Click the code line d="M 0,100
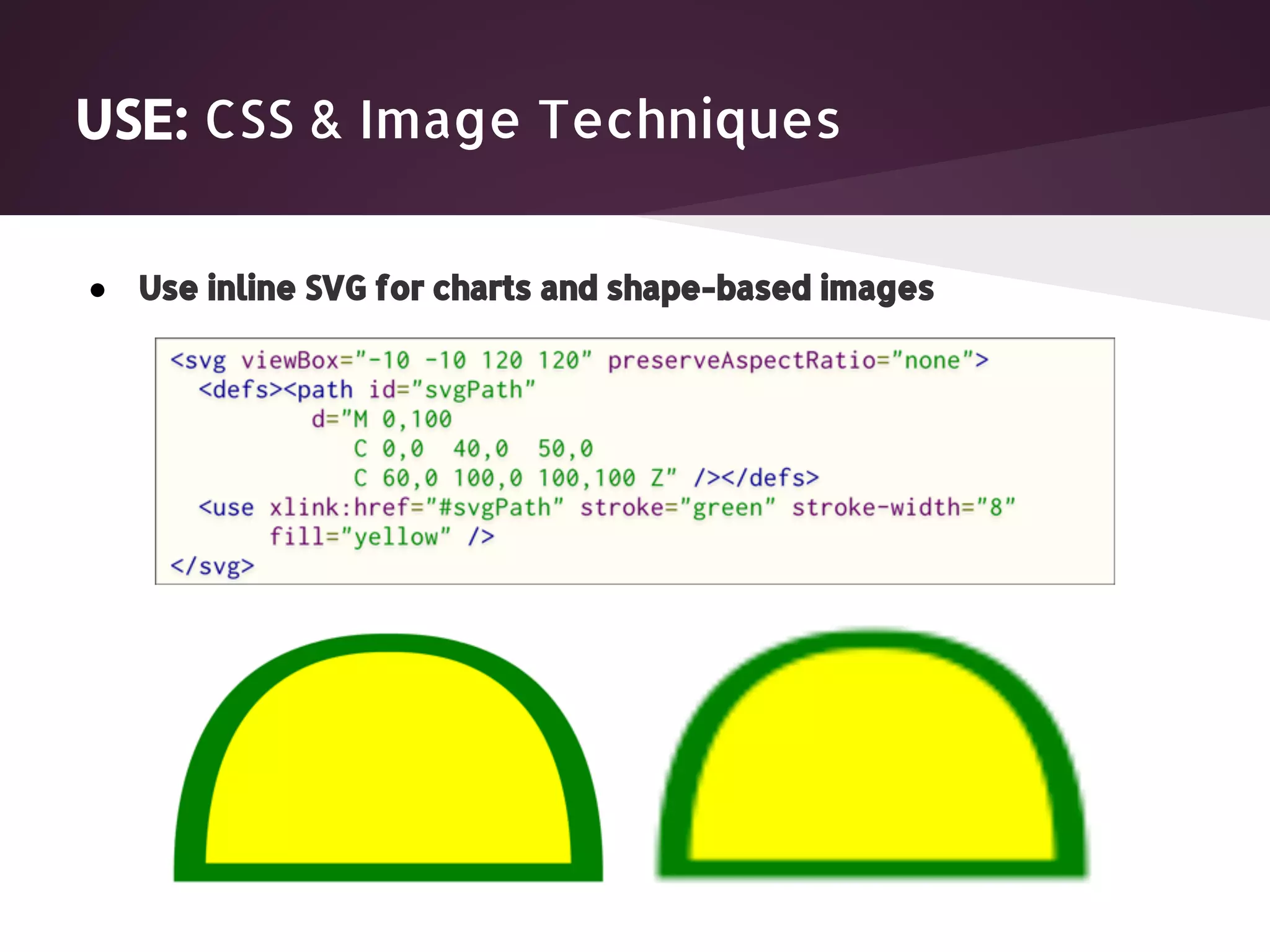This screenshot has width=1270, height=952. point(381,419)
